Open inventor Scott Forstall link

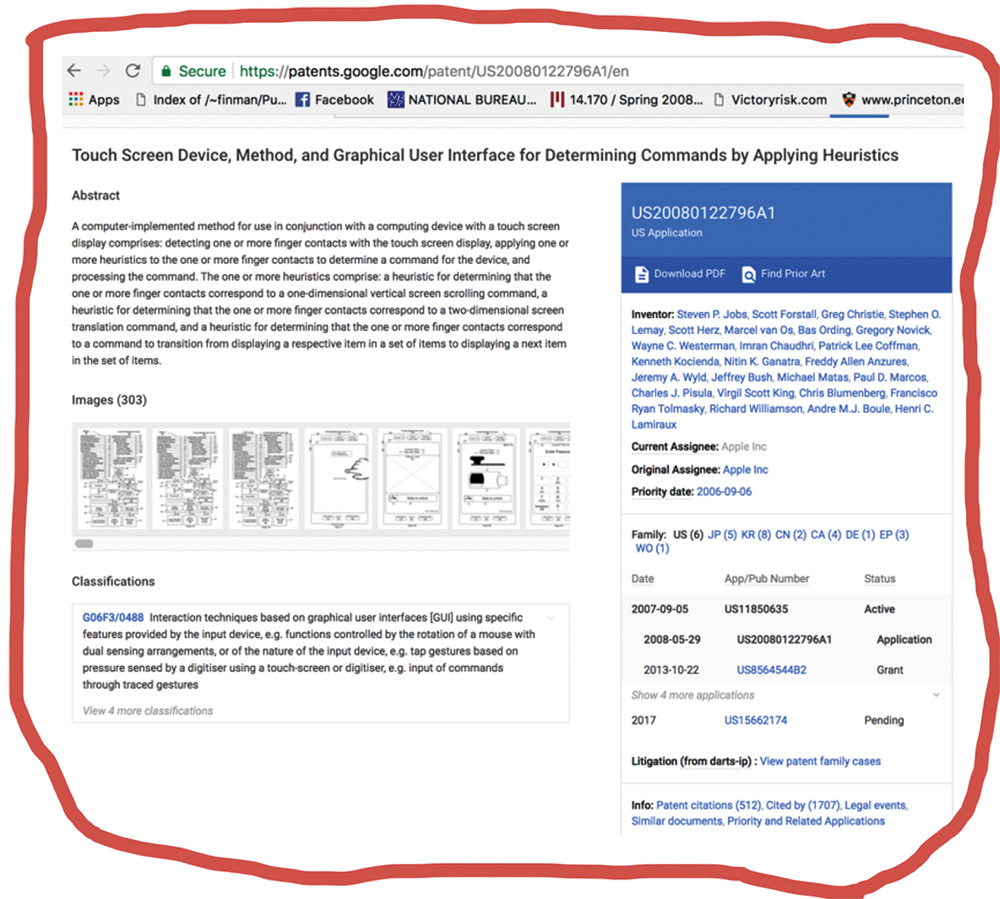784,314
